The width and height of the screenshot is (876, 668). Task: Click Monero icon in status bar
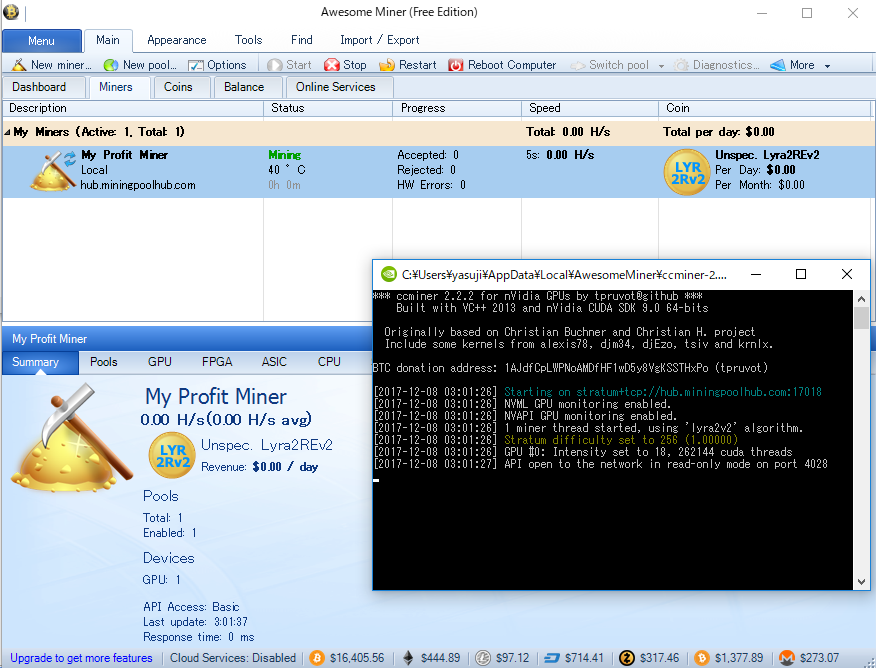coord(787,658)
